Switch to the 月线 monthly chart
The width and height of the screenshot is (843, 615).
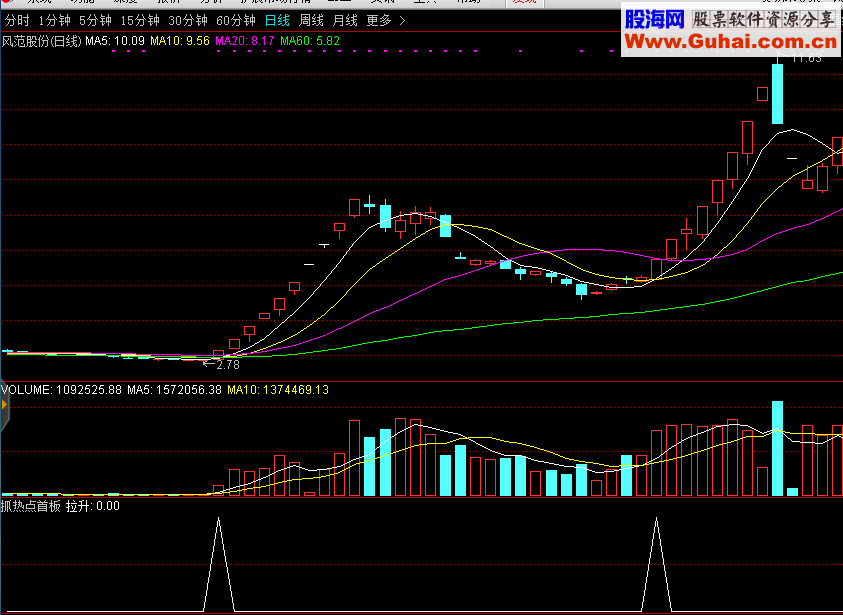pyautogui.click(x=345, y=21)
